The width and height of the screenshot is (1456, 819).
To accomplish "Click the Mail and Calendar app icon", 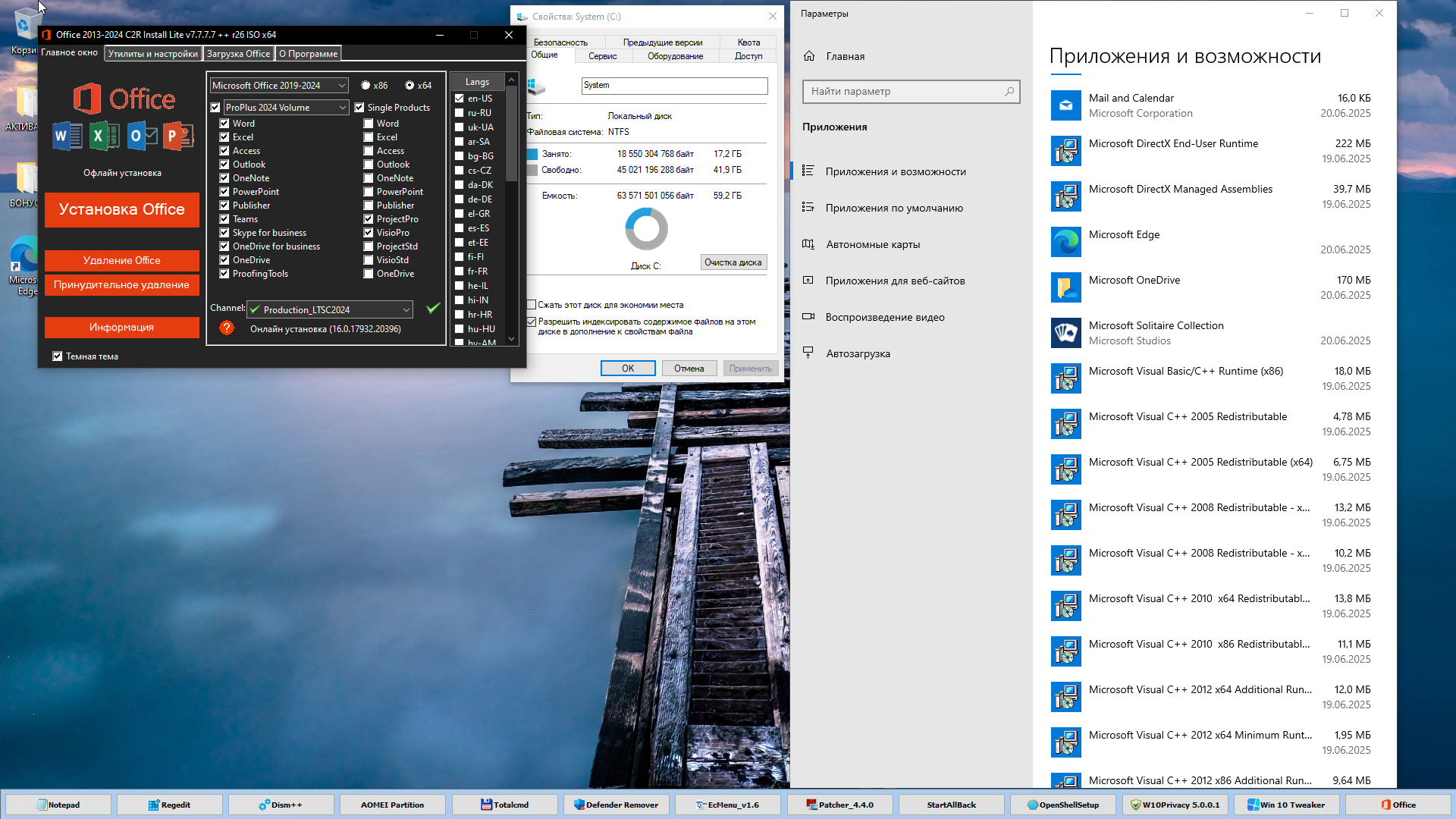I will 1066,105.
